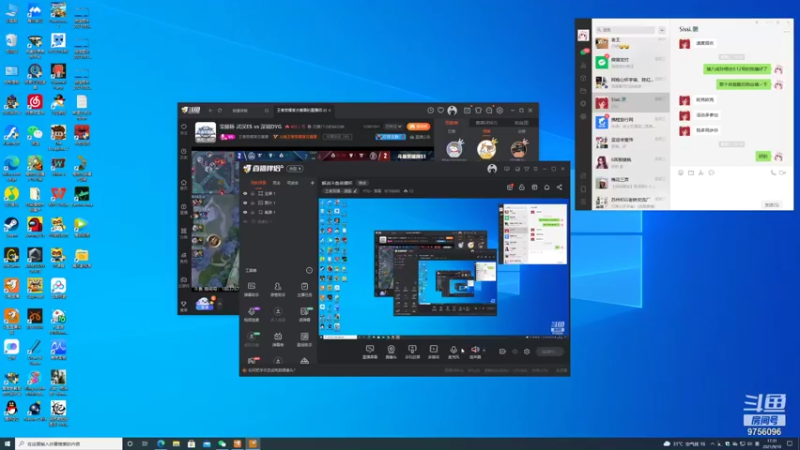Start a video call in WeChat chat
800x450 pixels.
(783, 173)
